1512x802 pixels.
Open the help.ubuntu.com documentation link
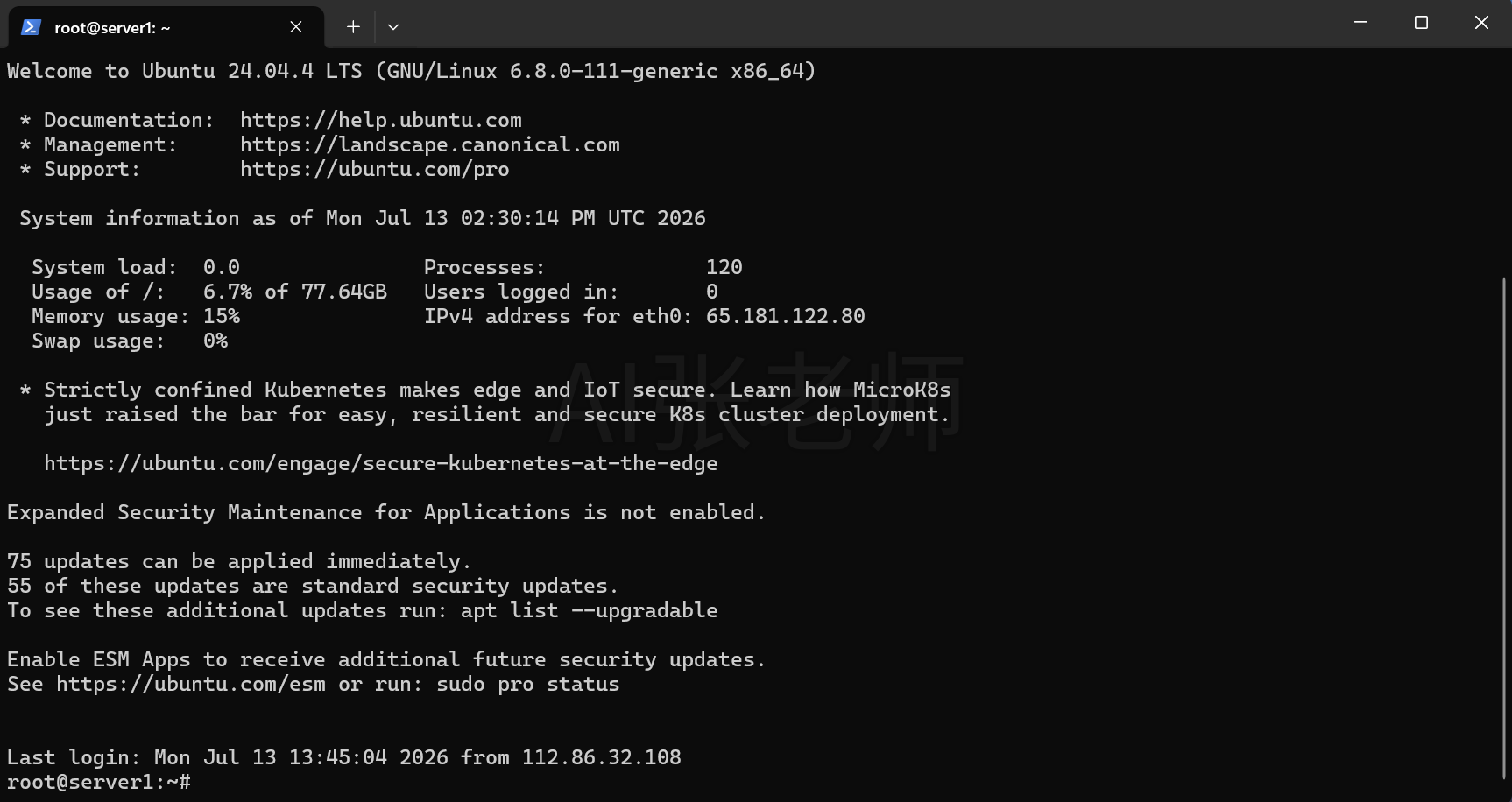pos(381,120)
